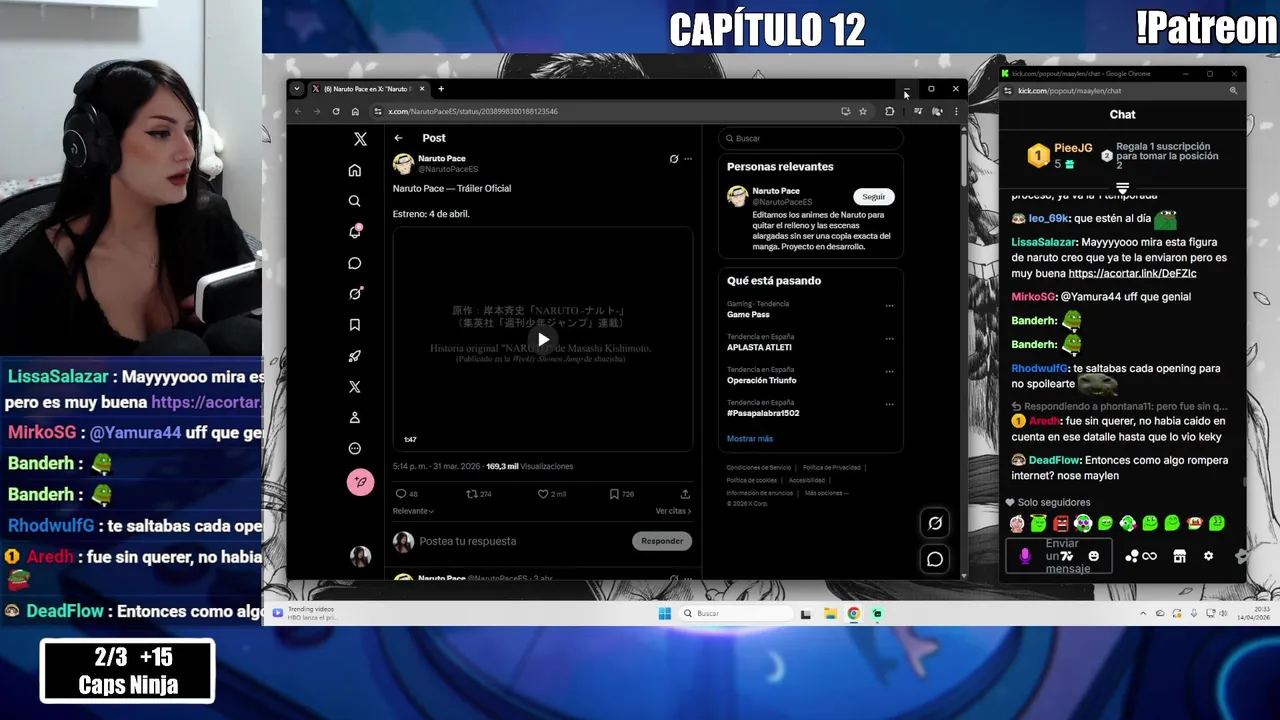Open Windows Start button
This screenshot has height=720, width=1280.
pos(664,613)
